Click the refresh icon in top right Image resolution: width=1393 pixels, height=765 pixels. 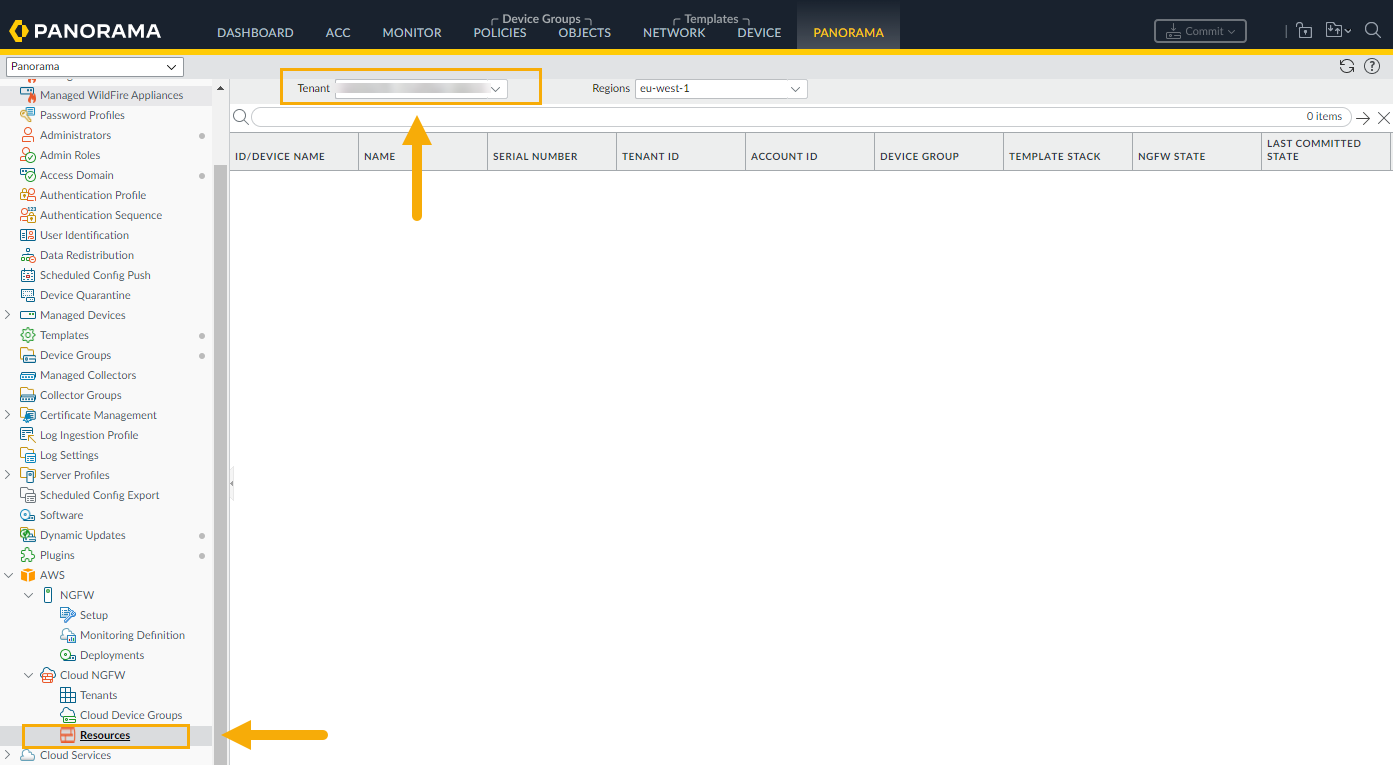[x=1347, y=66]
